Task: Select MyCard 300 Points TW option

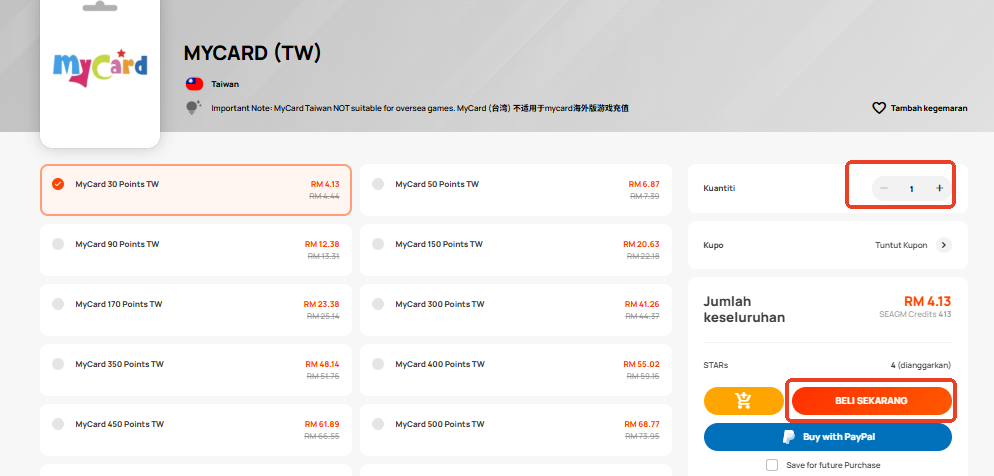Action: [516, 310]
